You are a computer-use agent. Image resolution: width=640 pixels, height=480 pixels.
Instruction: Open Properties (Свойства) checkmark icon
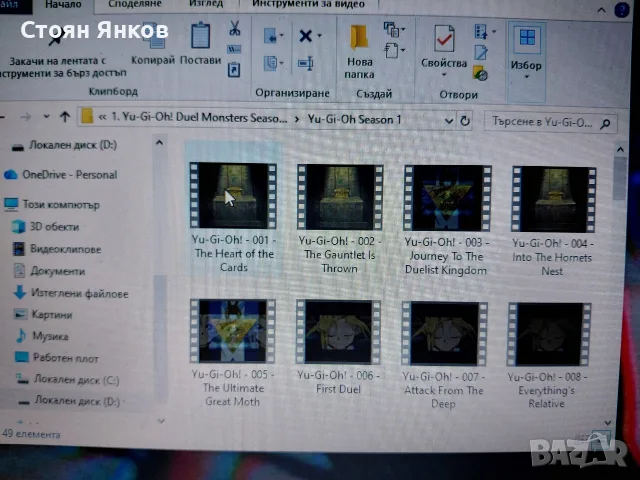[x=444, y=39]
